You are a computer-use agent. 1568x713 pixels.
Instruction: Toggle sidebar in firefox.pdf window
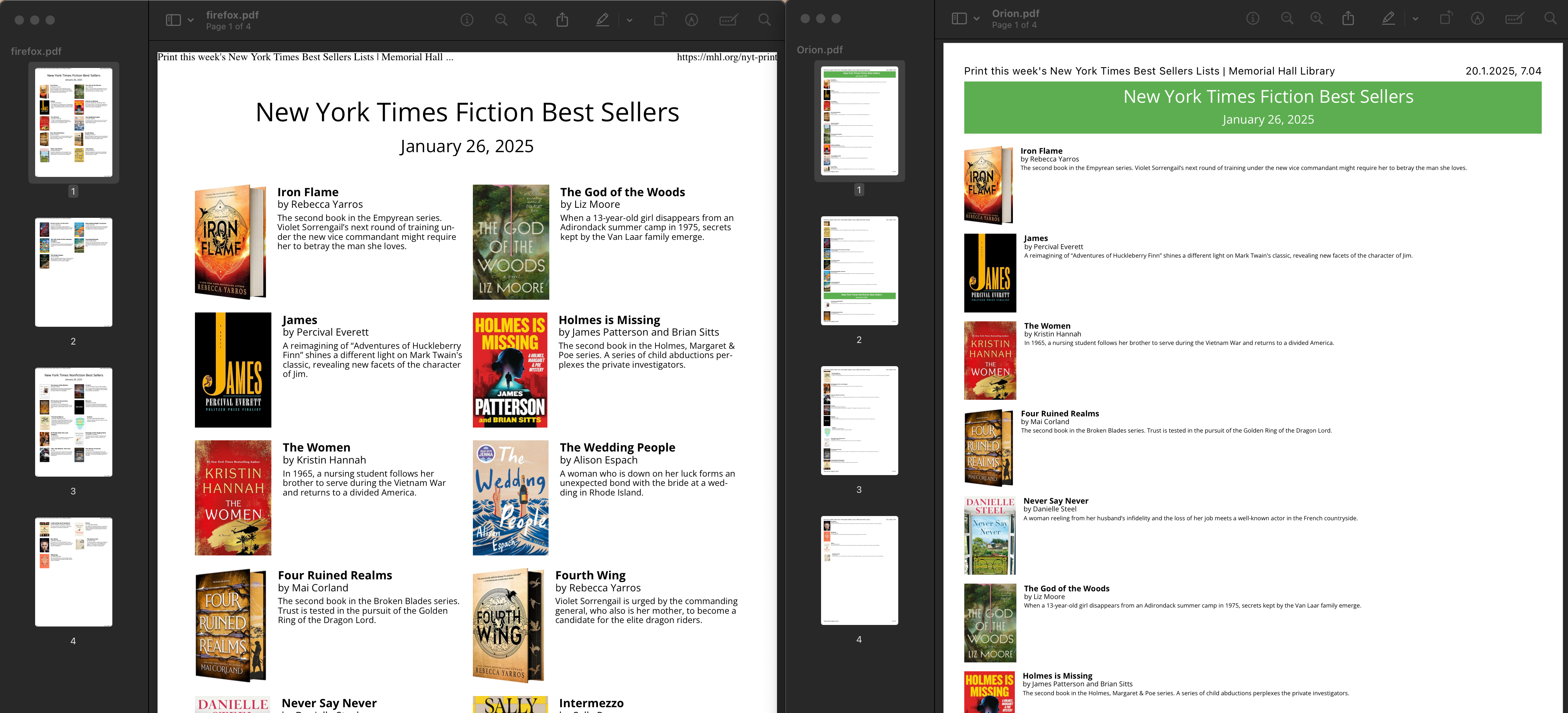coord(173,20)
